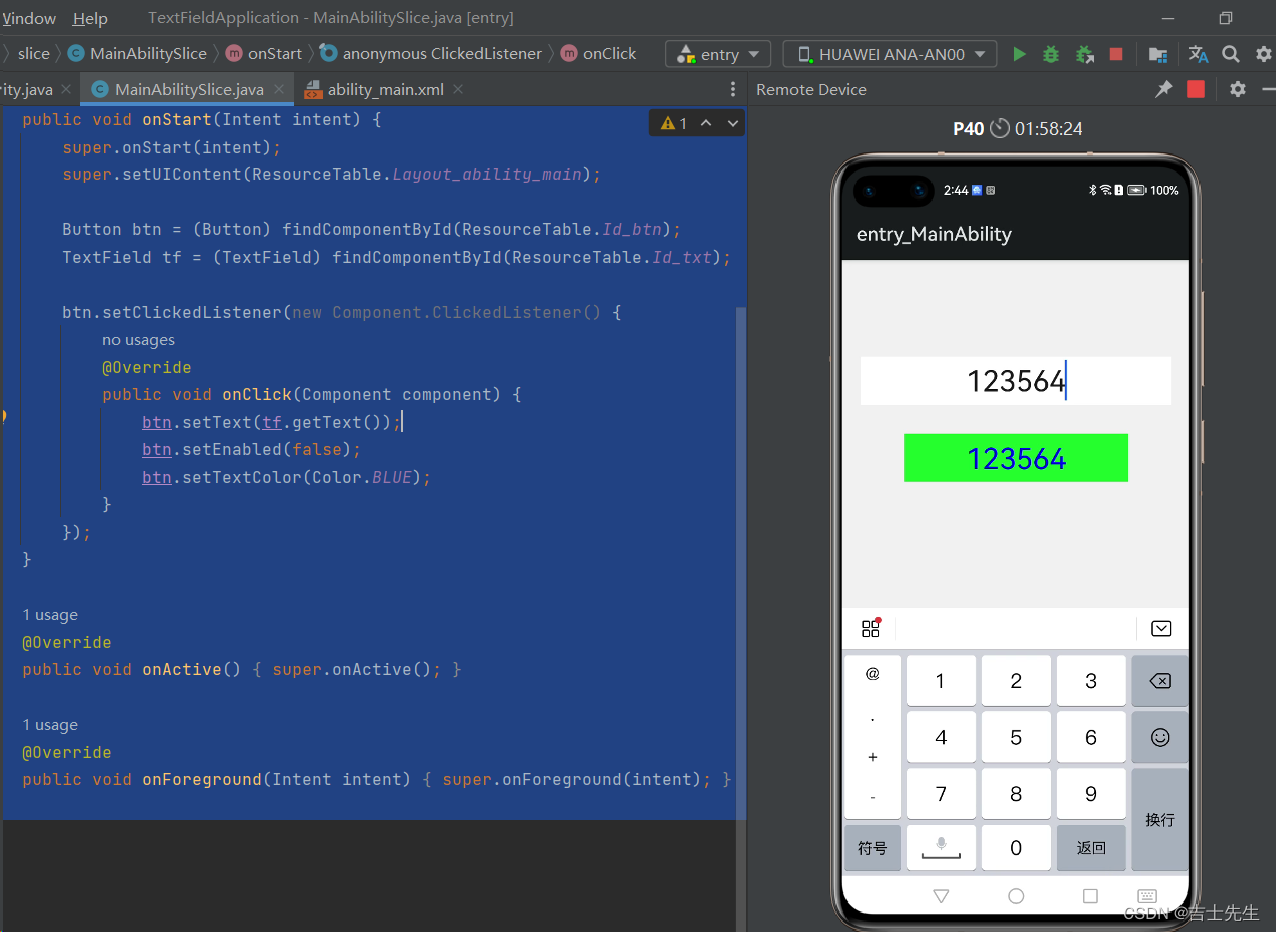Click Id_txt resource reference
The height and width of the screenshot is (932, 1276).
click(681, 257)
